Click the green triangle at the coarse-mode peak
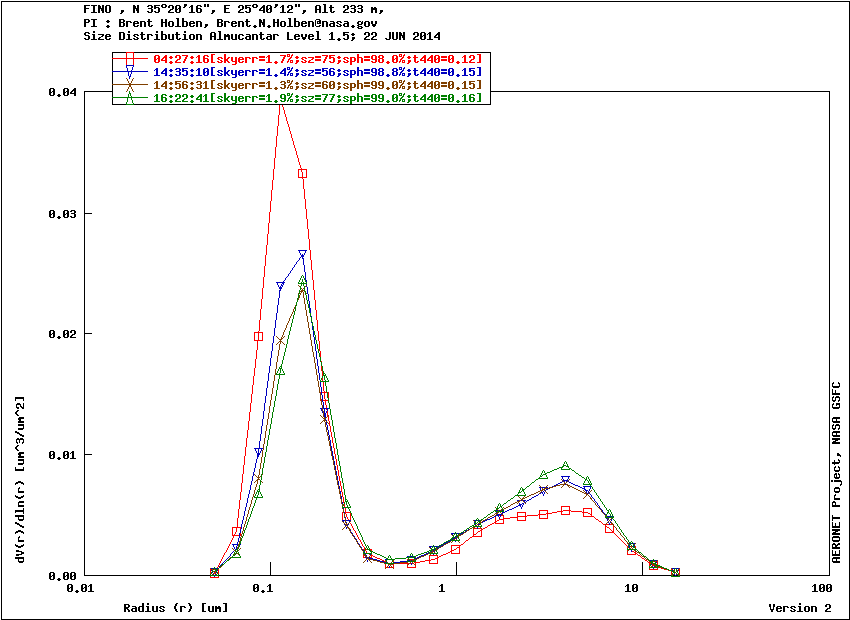 point(565,466)
